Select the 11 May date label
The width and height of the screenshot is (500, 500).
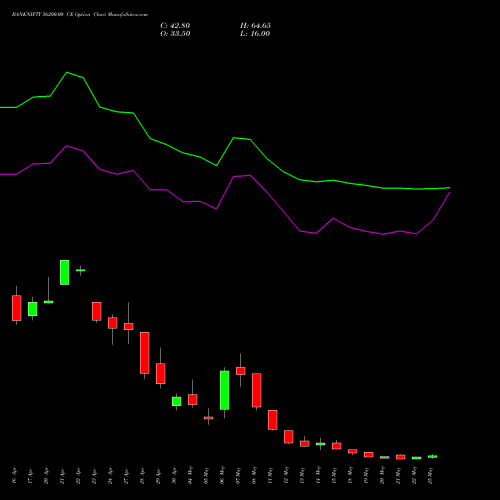point(270,475)
